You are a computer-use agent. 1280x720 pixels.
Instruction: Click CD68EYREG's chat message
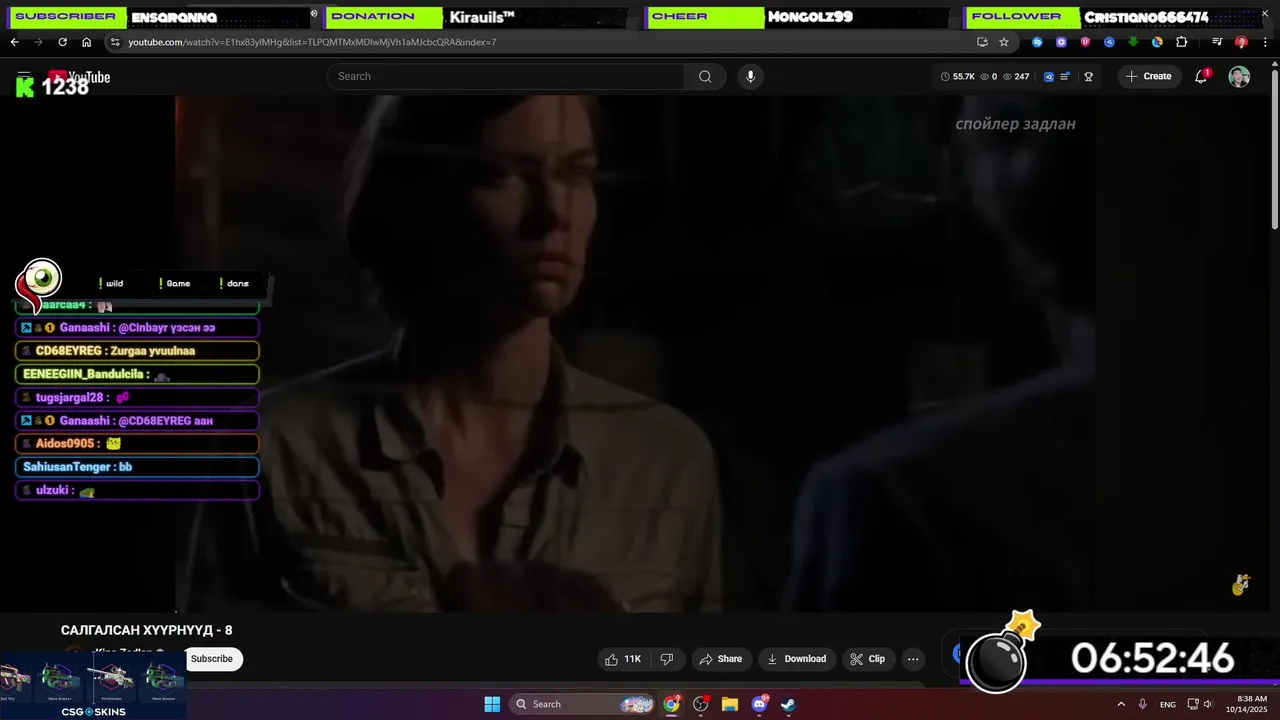point(137,351)
